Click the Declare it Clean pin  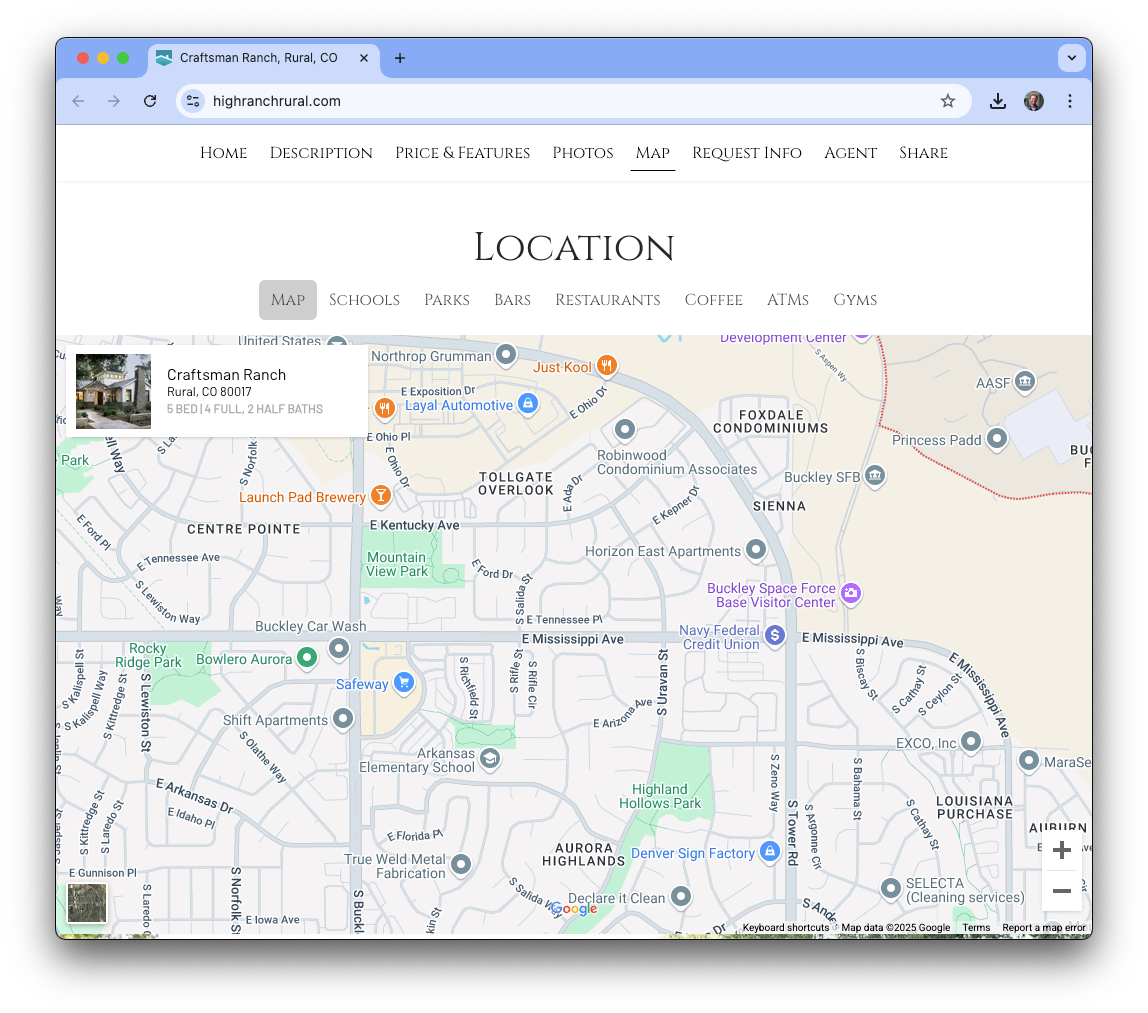pos(681,896)
